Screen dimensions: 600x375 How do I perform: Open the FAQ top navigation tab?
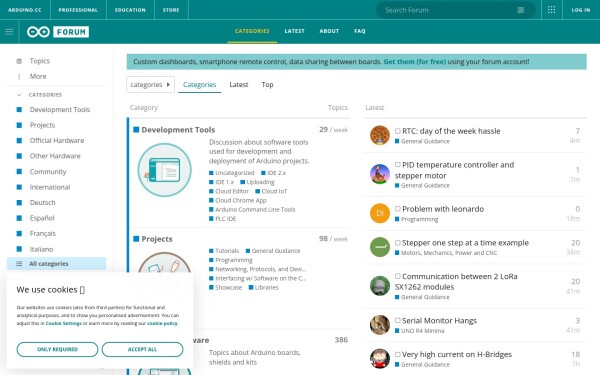pos(360,31)
